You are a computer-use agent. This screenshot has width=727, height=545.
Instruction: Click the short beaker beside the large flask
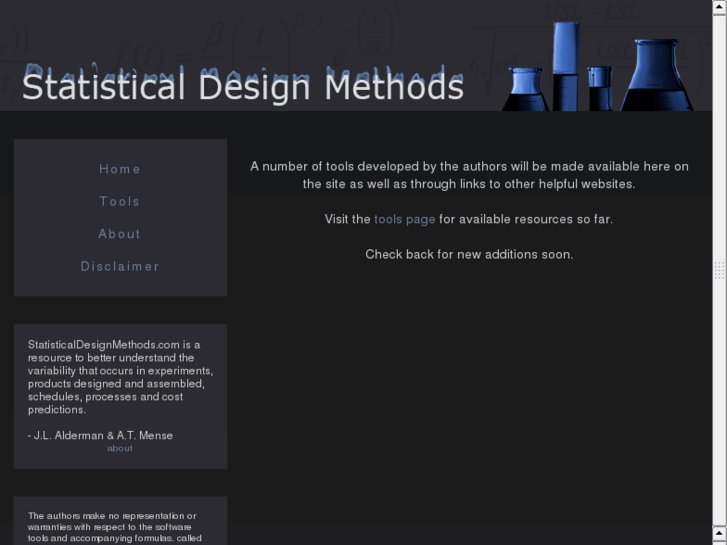pos(600,88)
